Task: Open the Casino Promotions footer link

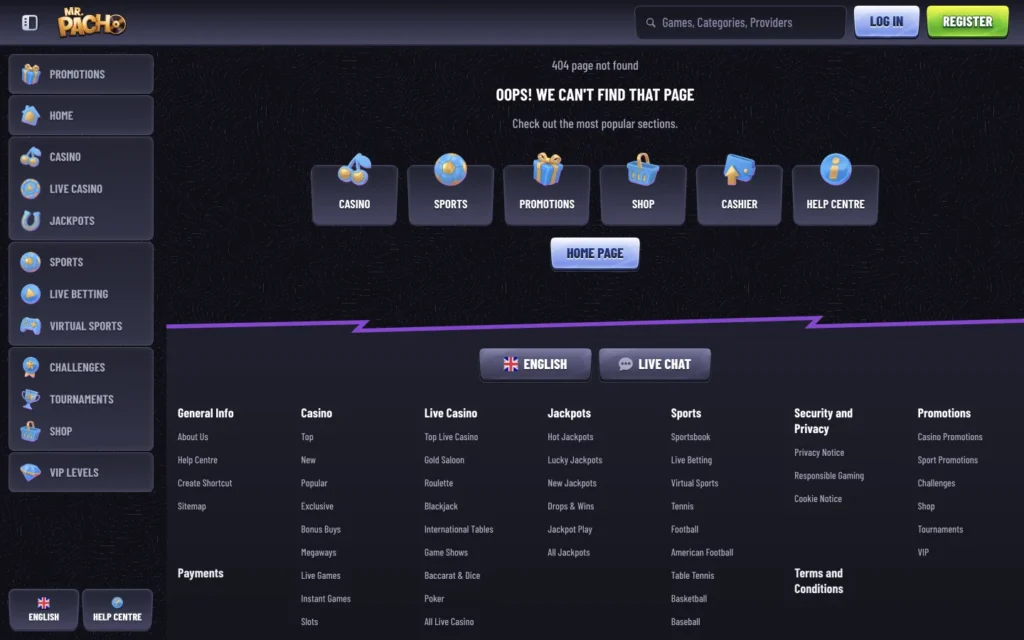Action: (x=950, y=437)
